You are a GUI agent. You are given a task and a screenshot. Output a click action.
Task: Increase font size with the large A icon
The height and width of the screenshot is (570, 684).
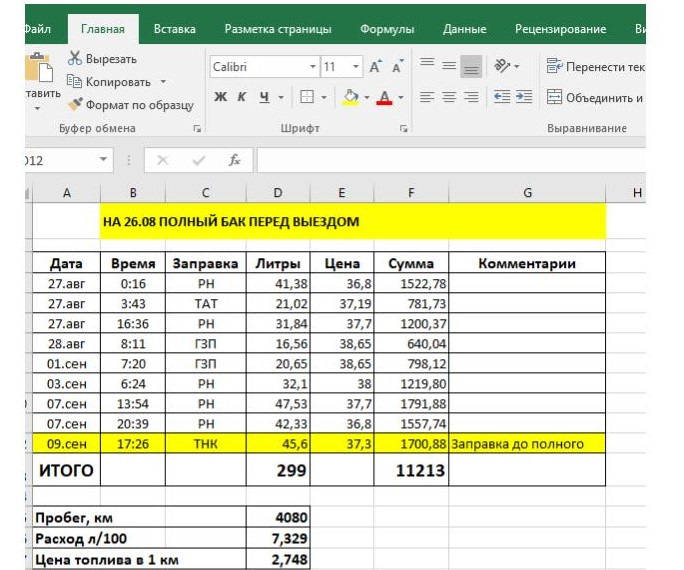pyautogui.click(x=375, y=67)
